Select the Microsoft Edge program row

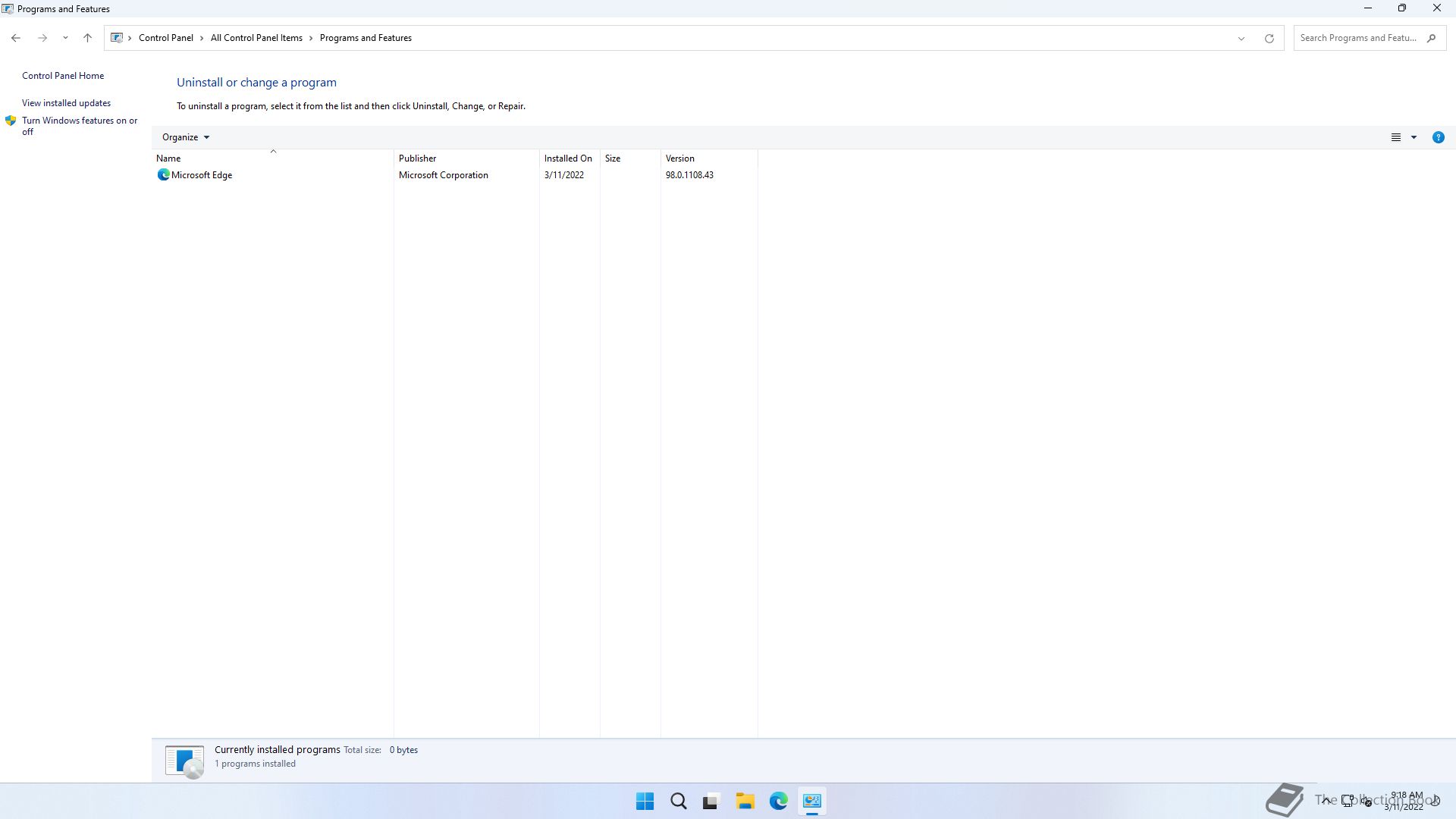click(x=455, y=175)
